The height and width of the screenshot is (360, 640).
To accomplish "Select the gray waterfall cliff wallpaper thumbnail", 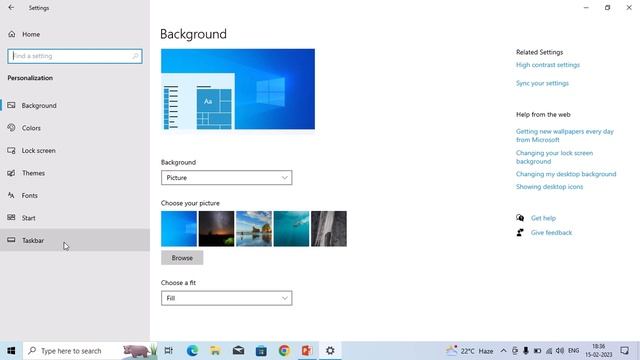I will point(329,229).
